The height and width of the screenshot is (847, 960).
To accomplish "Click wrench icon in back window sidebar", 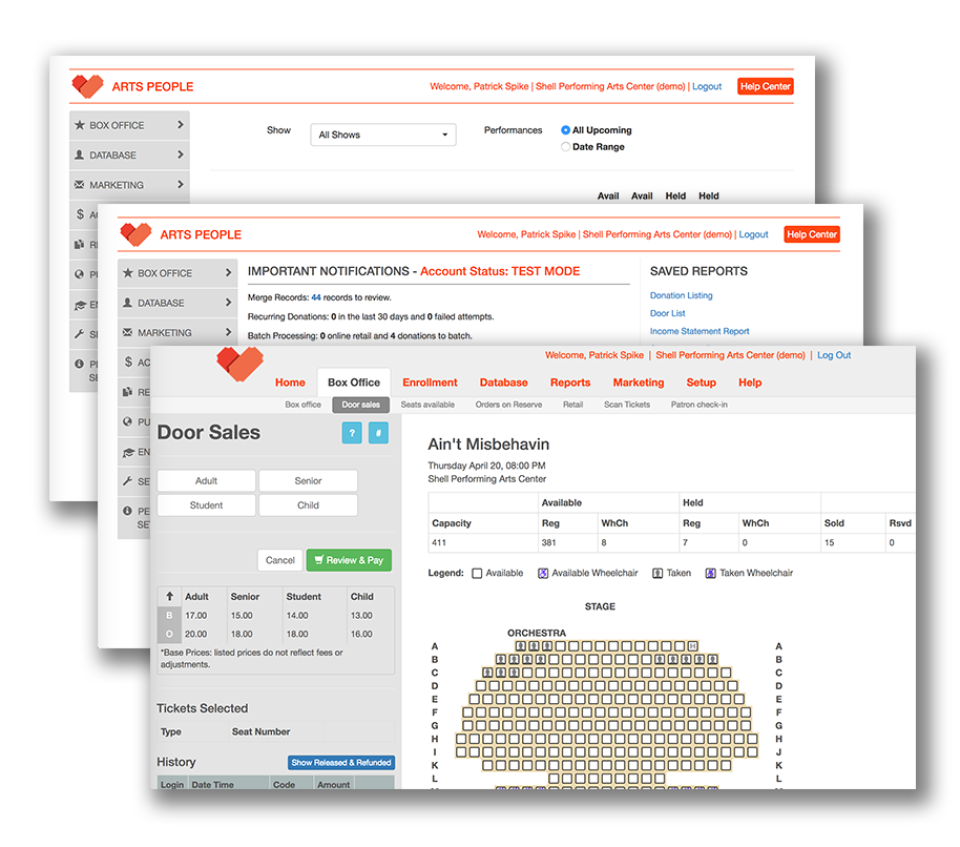I will coord(79,334).
